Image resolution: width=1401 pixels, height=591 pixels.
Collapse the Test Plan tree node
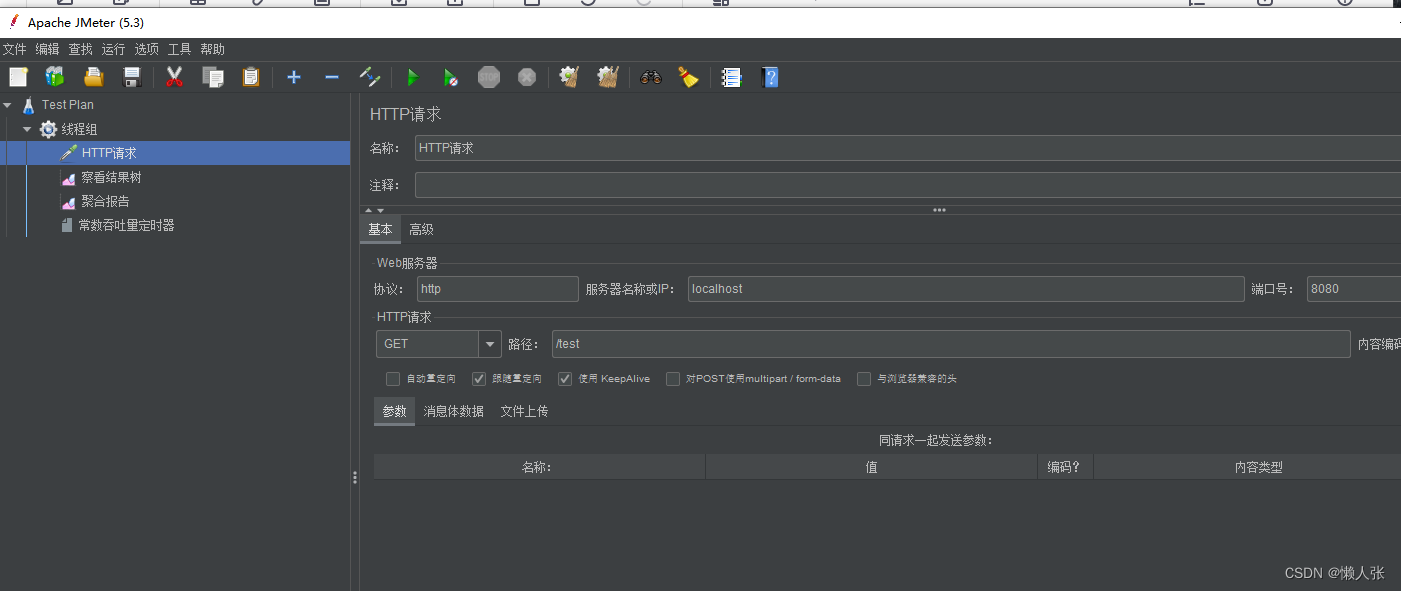pos(8,104)
